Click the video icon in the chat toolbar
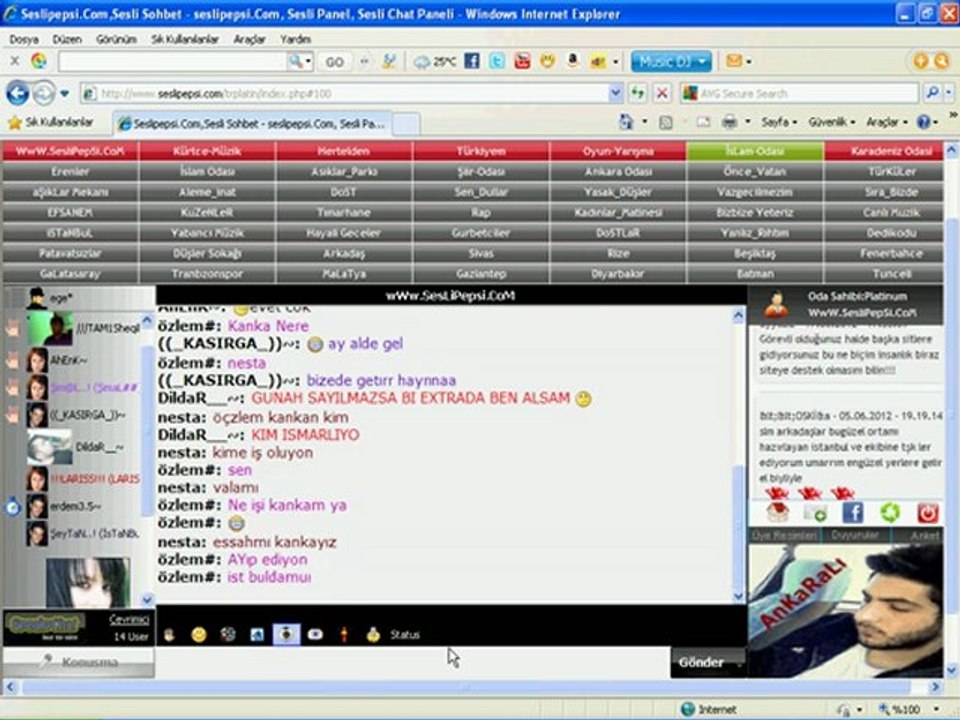The width and height of the screenshot is (960, 720). (315, 634)
